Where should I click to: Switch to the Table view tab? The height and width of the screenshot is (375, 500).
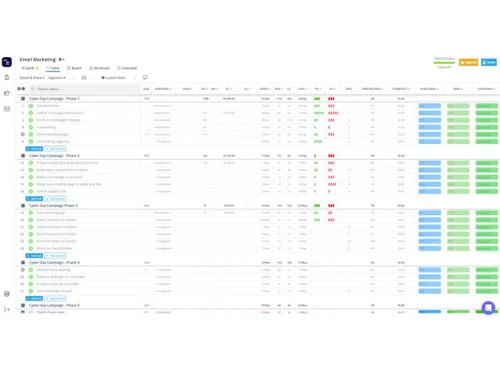[53, 68]
